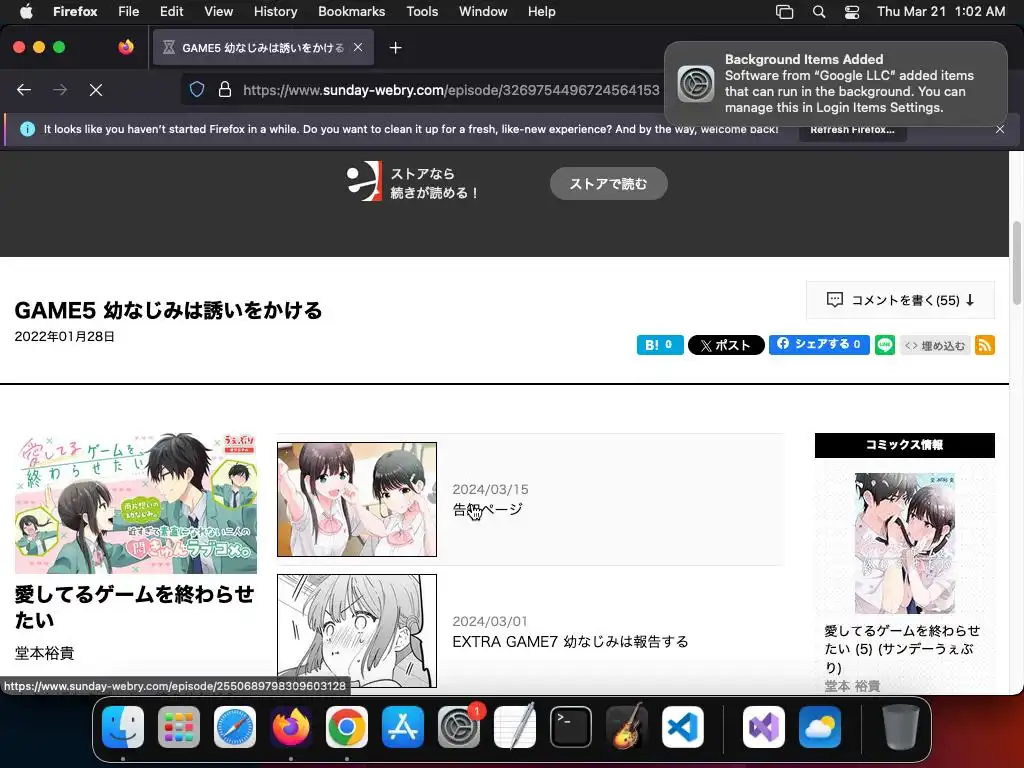Open the View menu
The image size is (1024, 768).
pyautogui.click(x=218, y=11)
